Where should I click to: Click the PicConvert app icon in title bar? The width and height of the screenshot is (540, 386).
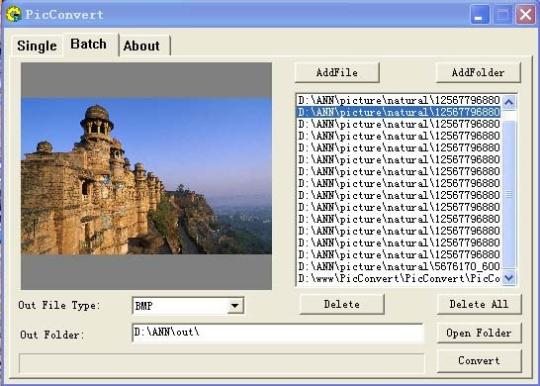(13, 14)
